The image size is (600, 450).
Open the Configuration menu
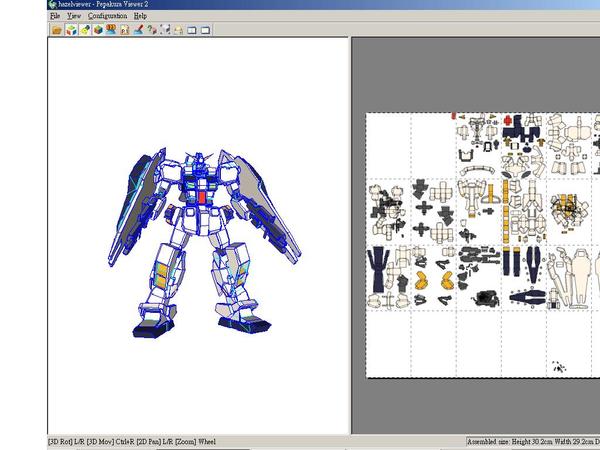[108, 16]
